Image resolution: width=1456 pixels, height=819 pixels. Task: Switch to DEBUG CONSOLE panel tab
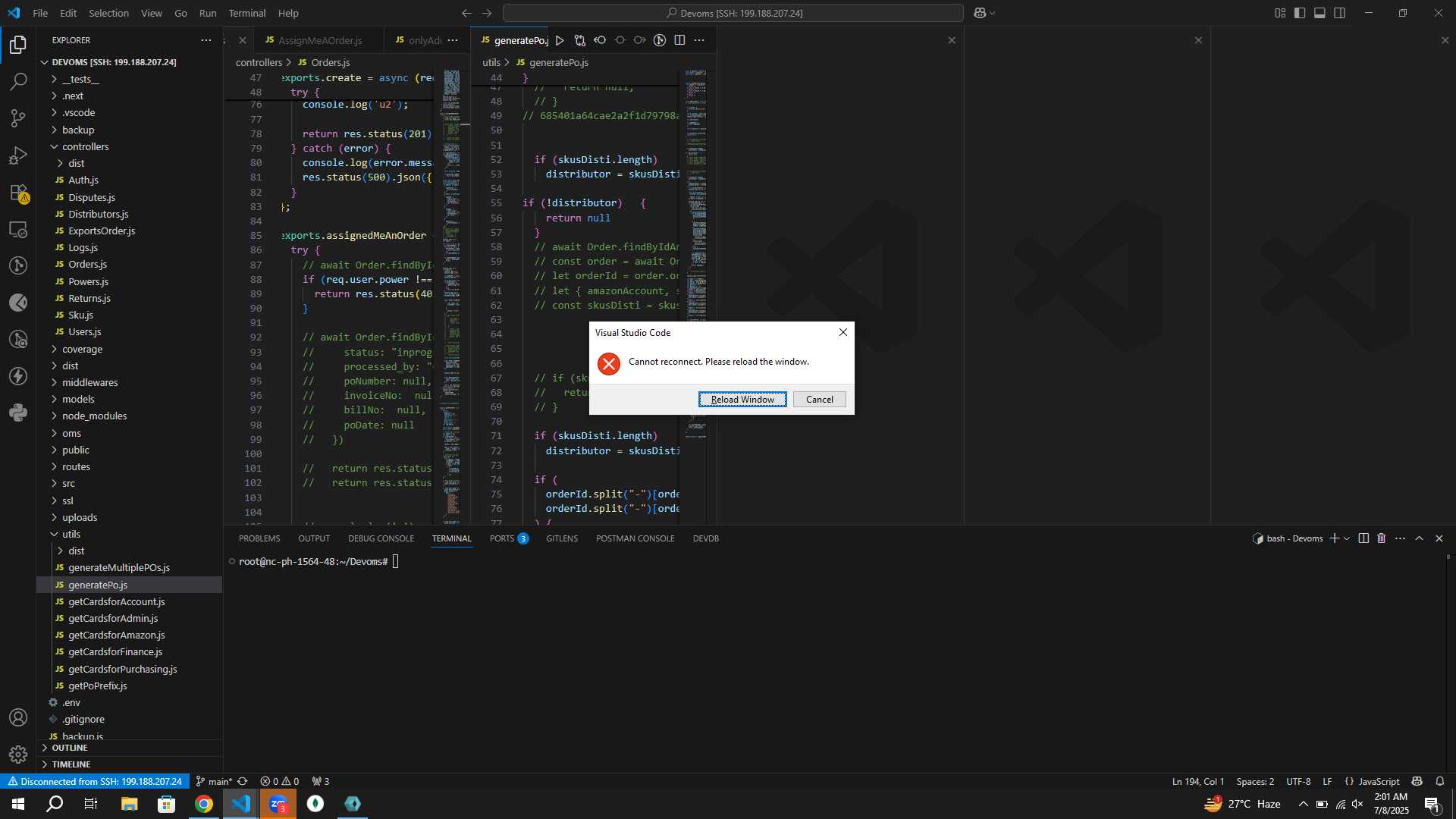tap(381, 538)
